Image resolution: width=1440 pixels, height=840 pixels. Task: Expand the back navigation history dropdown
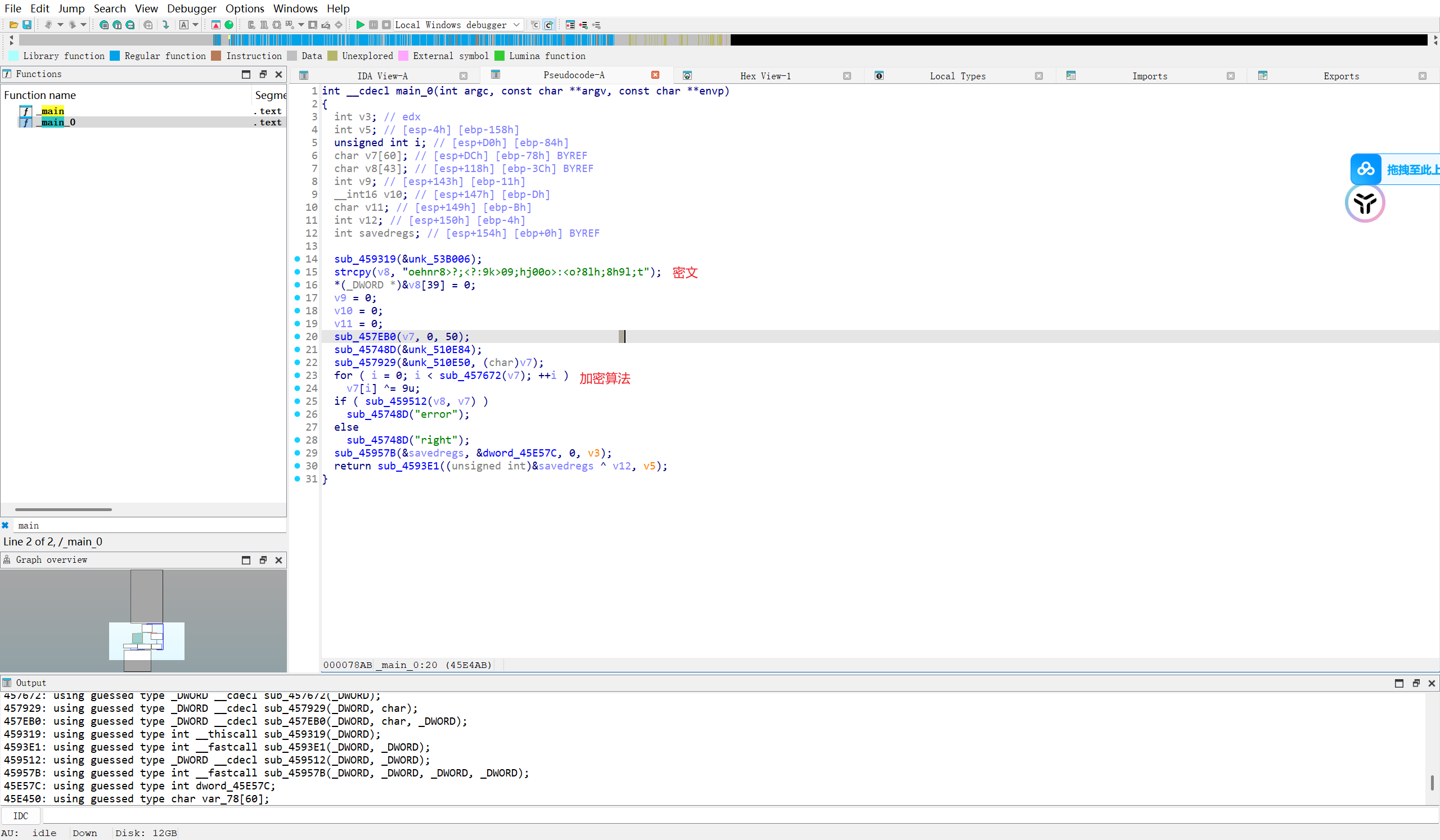pos(60,25)
